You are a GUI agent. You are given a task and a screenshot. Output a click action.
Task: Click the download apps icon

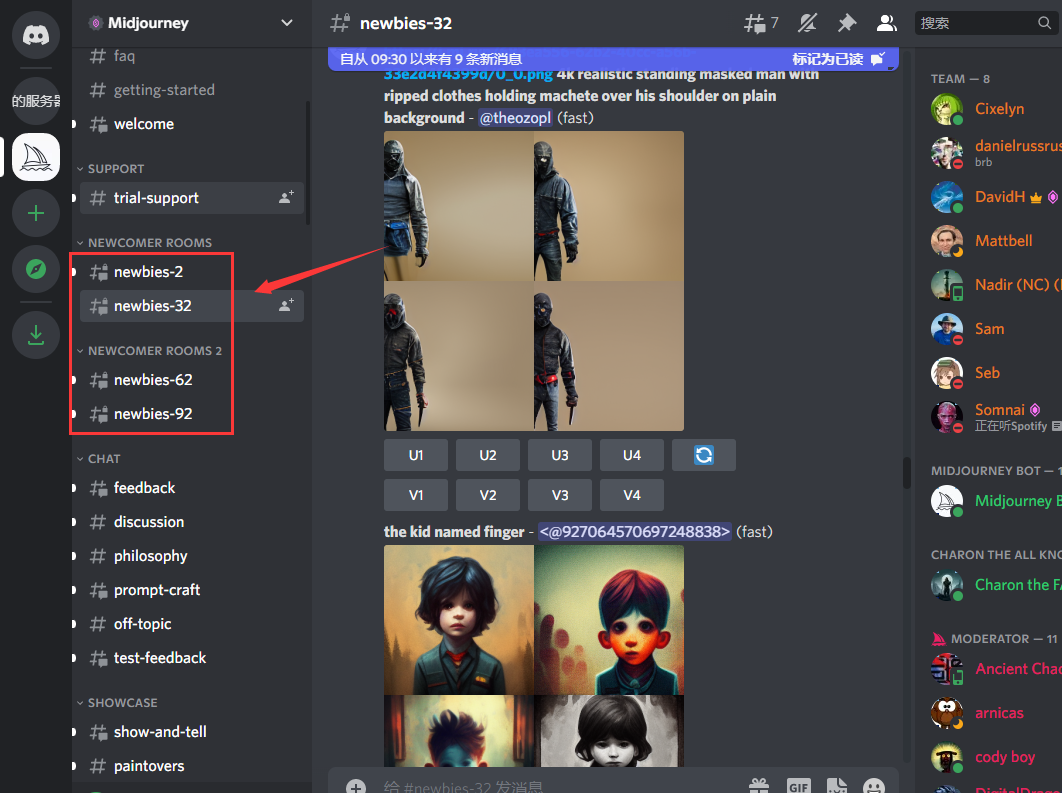point(36,334)
